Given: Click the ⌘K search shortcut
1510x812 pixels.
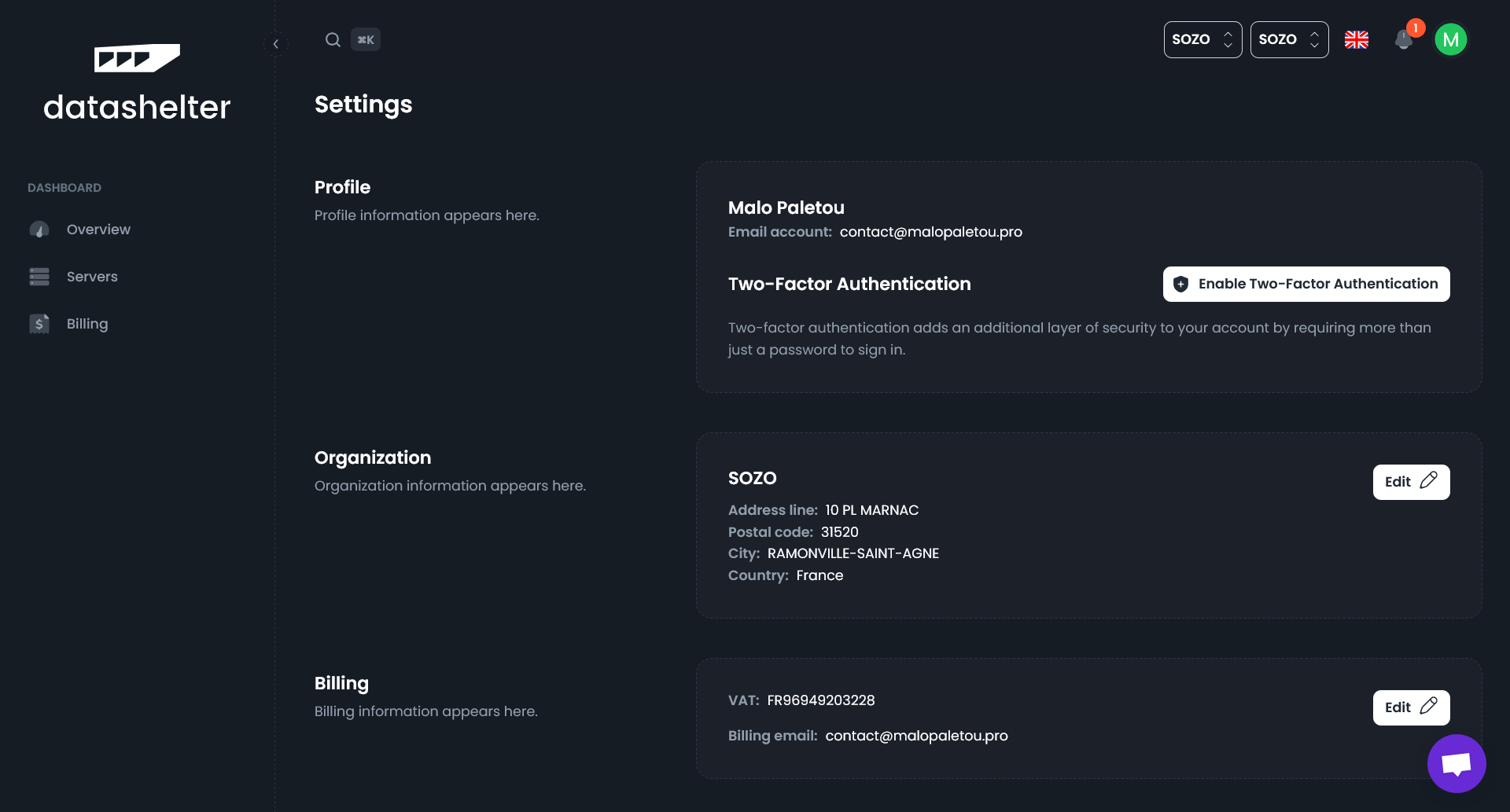Looking at the screenshot, I should [x=366, y=39].
